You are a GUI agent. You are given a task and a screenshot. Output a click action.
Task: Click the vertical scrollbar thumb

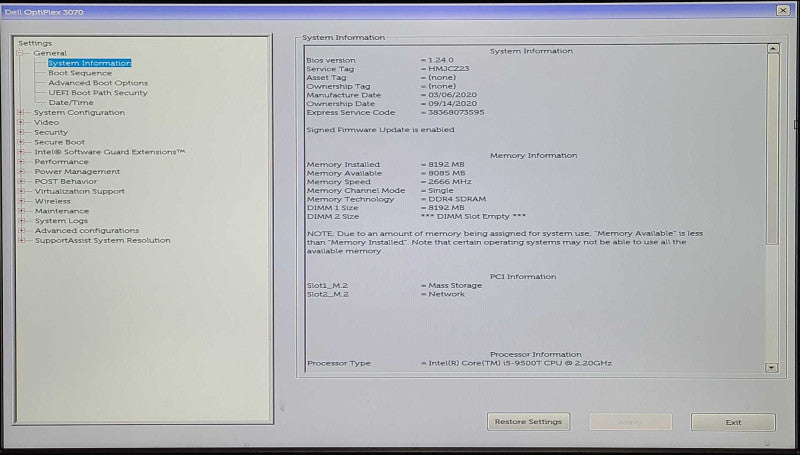pos(772,149)
